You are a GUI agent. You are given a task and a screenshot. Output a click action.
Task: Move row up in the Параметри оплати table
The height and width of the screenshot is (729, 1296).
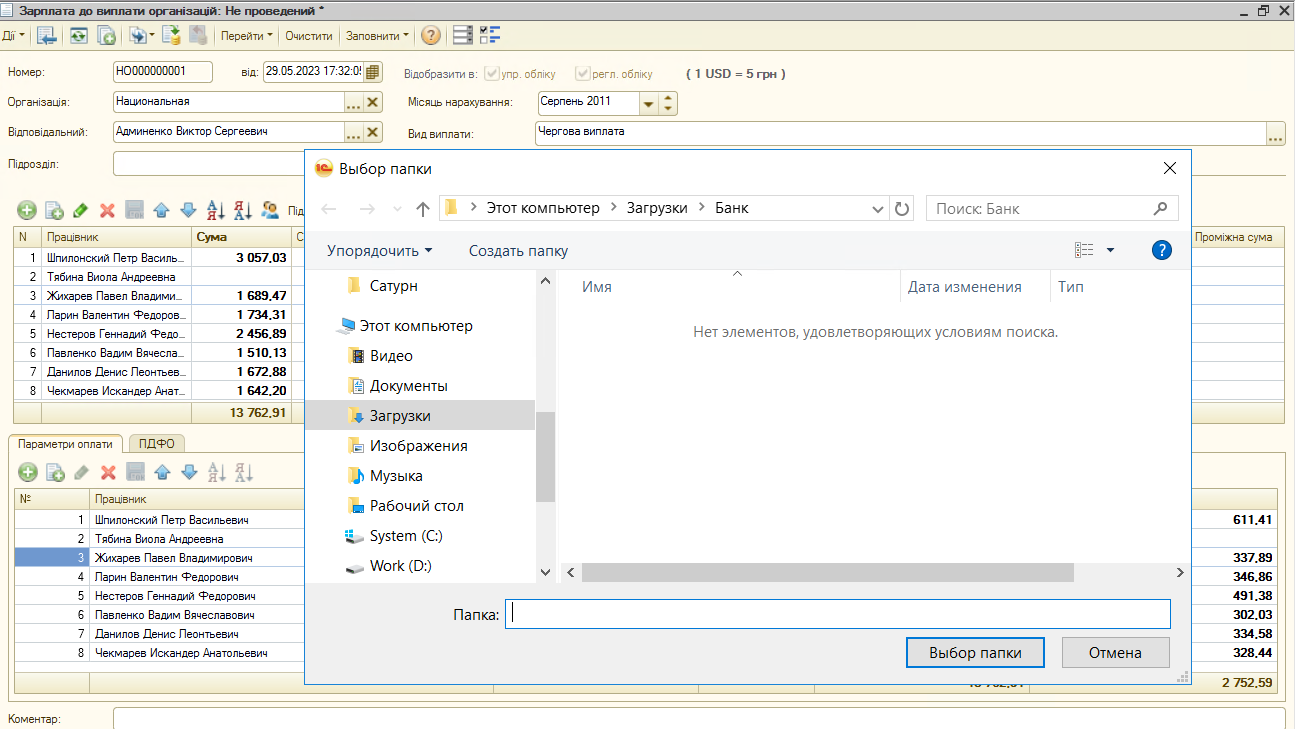pyautogui.click(x=162, y=472)
